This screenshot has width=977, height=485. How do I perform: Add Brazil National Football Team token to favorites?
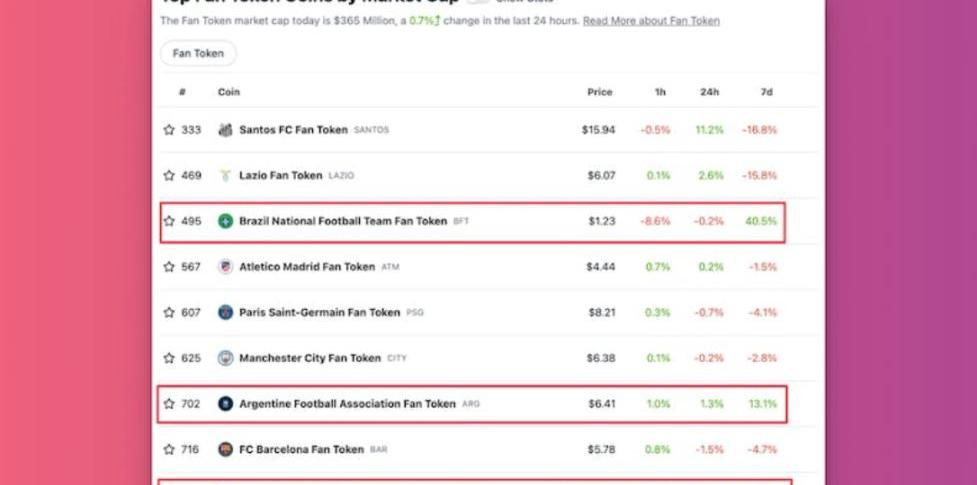click(x=169, y=221)
